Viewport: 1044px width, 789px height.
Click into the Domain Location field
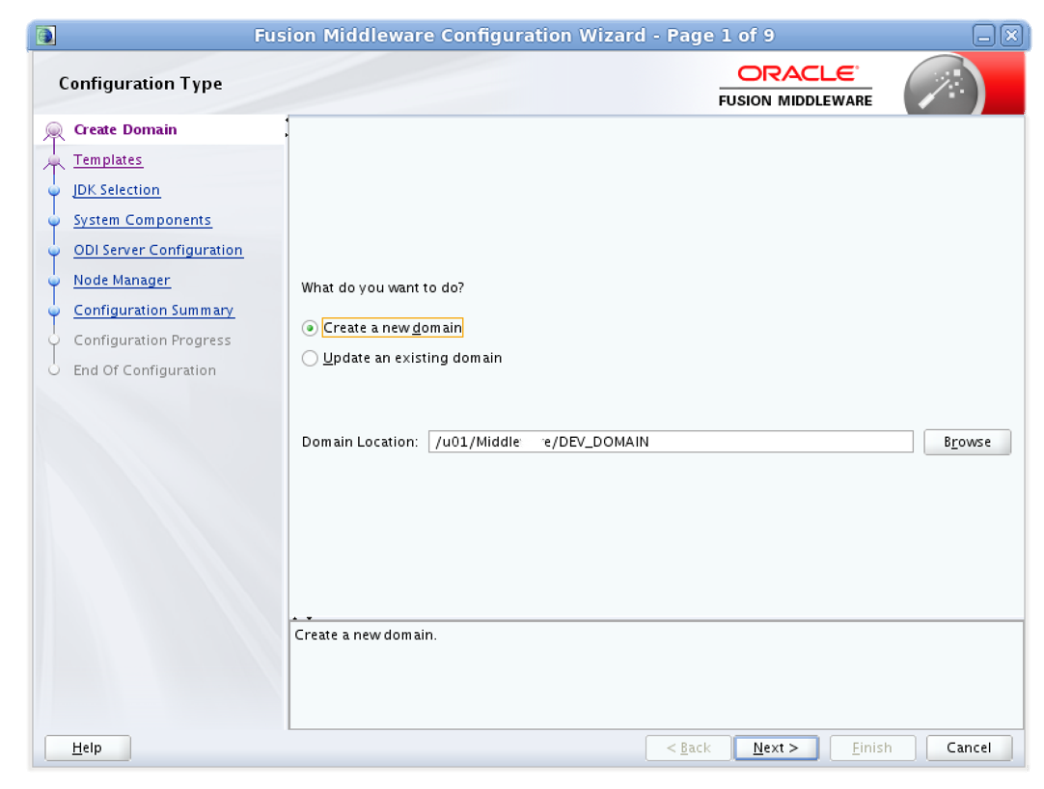[x=670, y=441]
